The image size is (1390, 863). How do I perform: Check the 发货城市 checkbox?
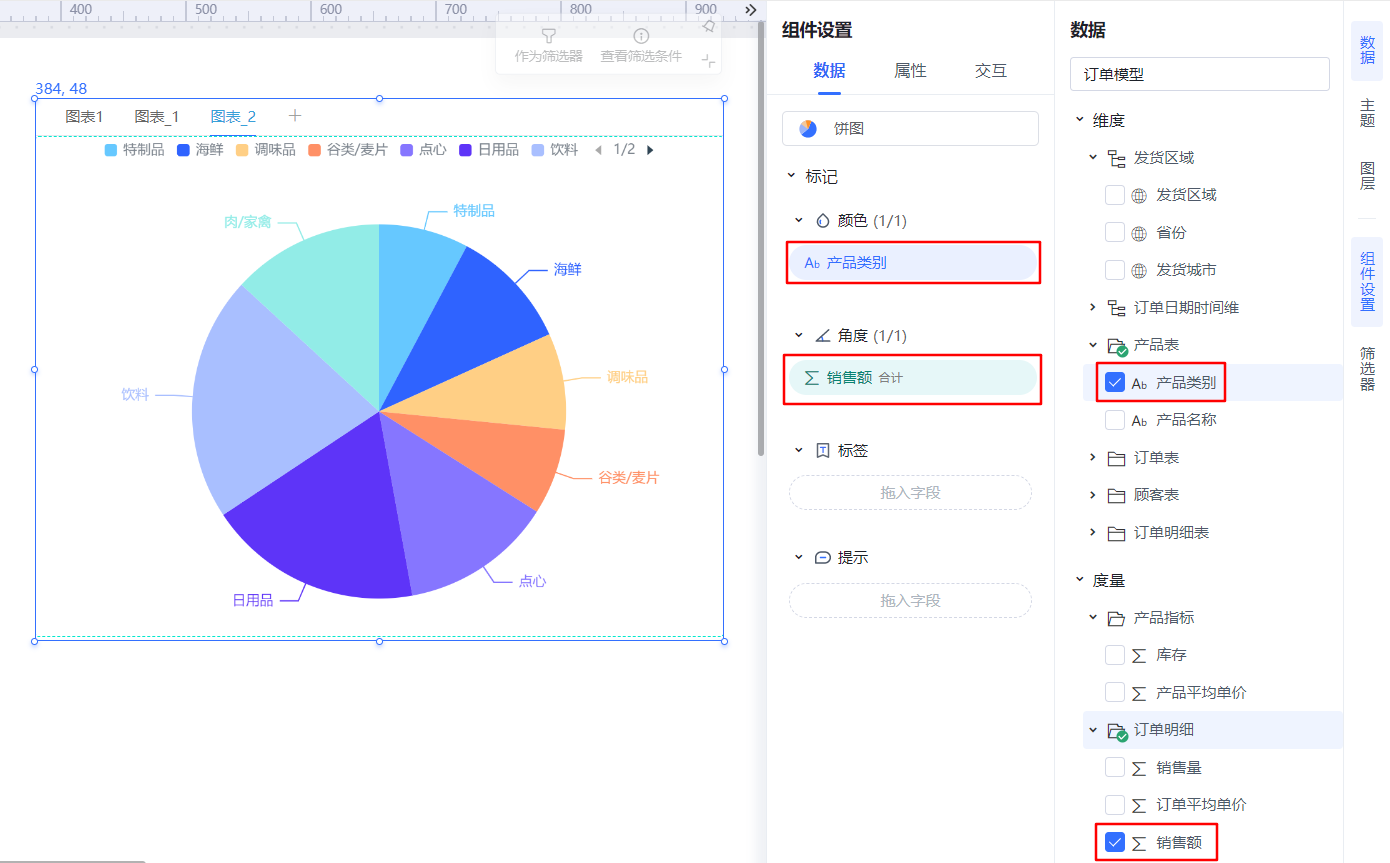[1115, 270]
